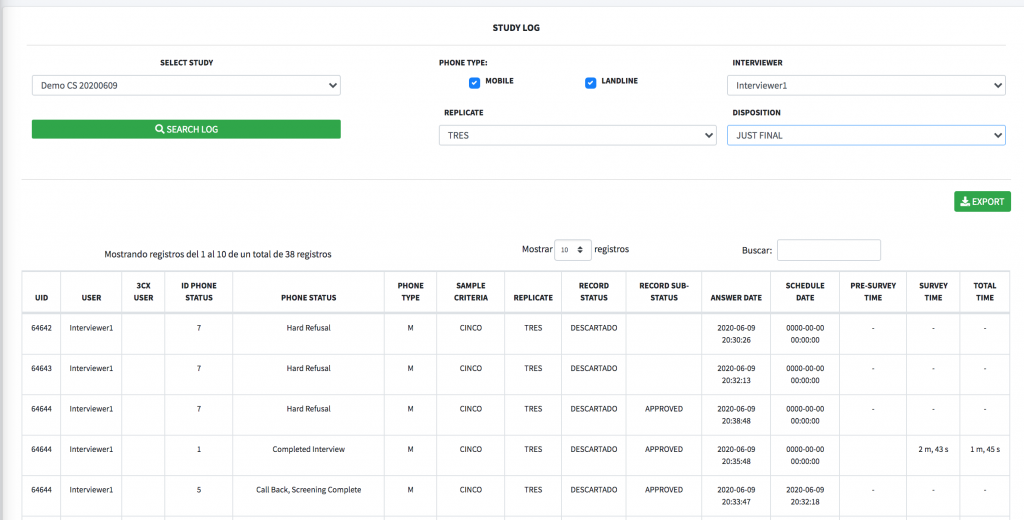Uncheck the Landline phone type checkbox
Image resolution: width=1024 pixels, height=520 pixels.
[x=590, y=83]
